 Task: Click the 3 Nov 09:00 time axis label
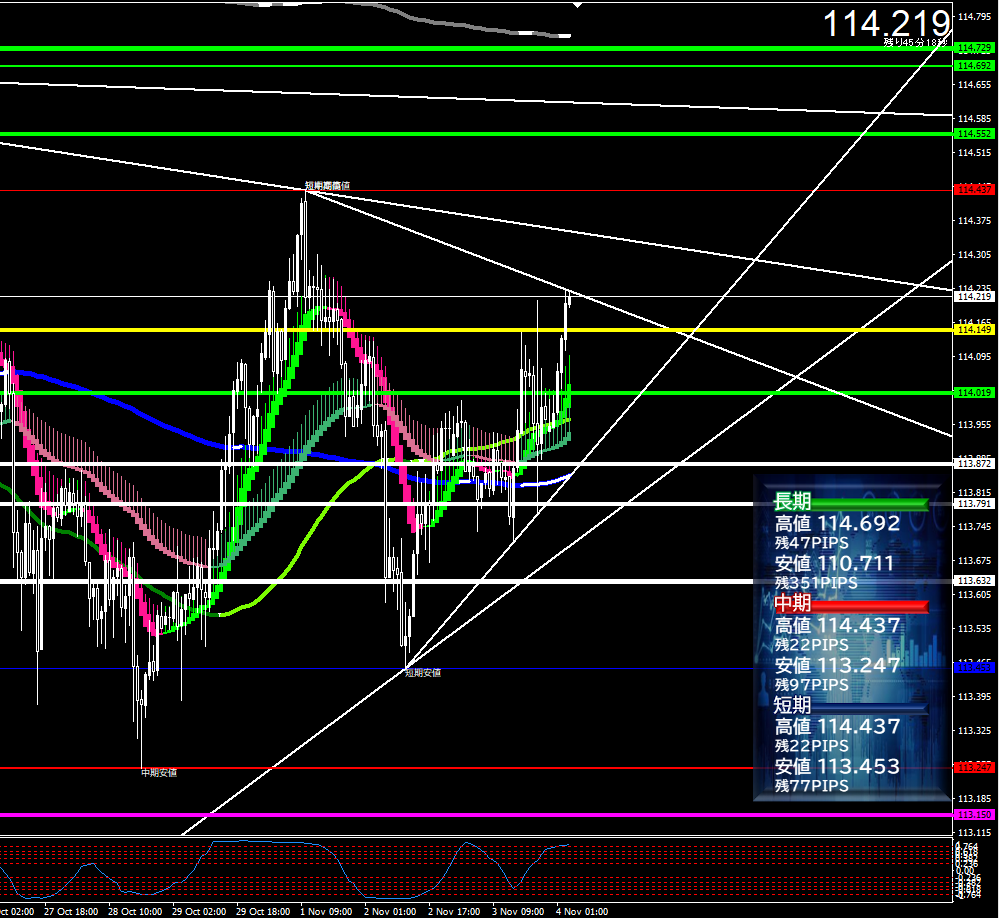coord(518,912)
